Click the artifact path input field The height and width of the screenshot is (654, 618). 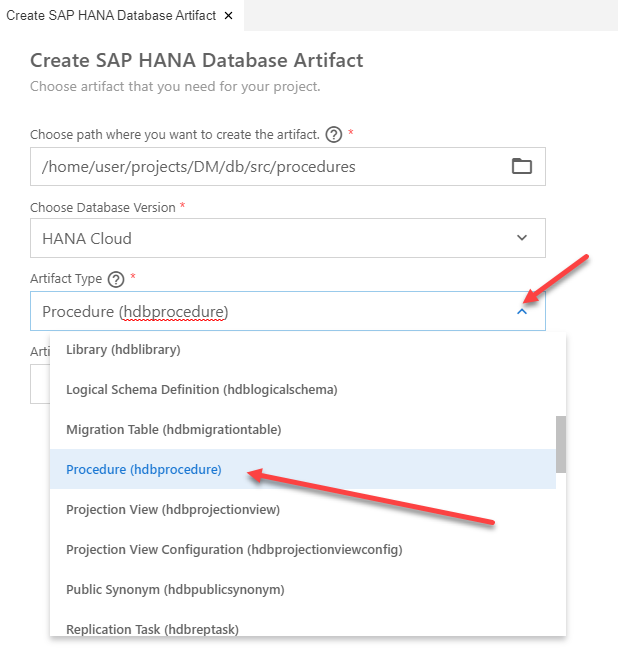[x=288, y=166]
